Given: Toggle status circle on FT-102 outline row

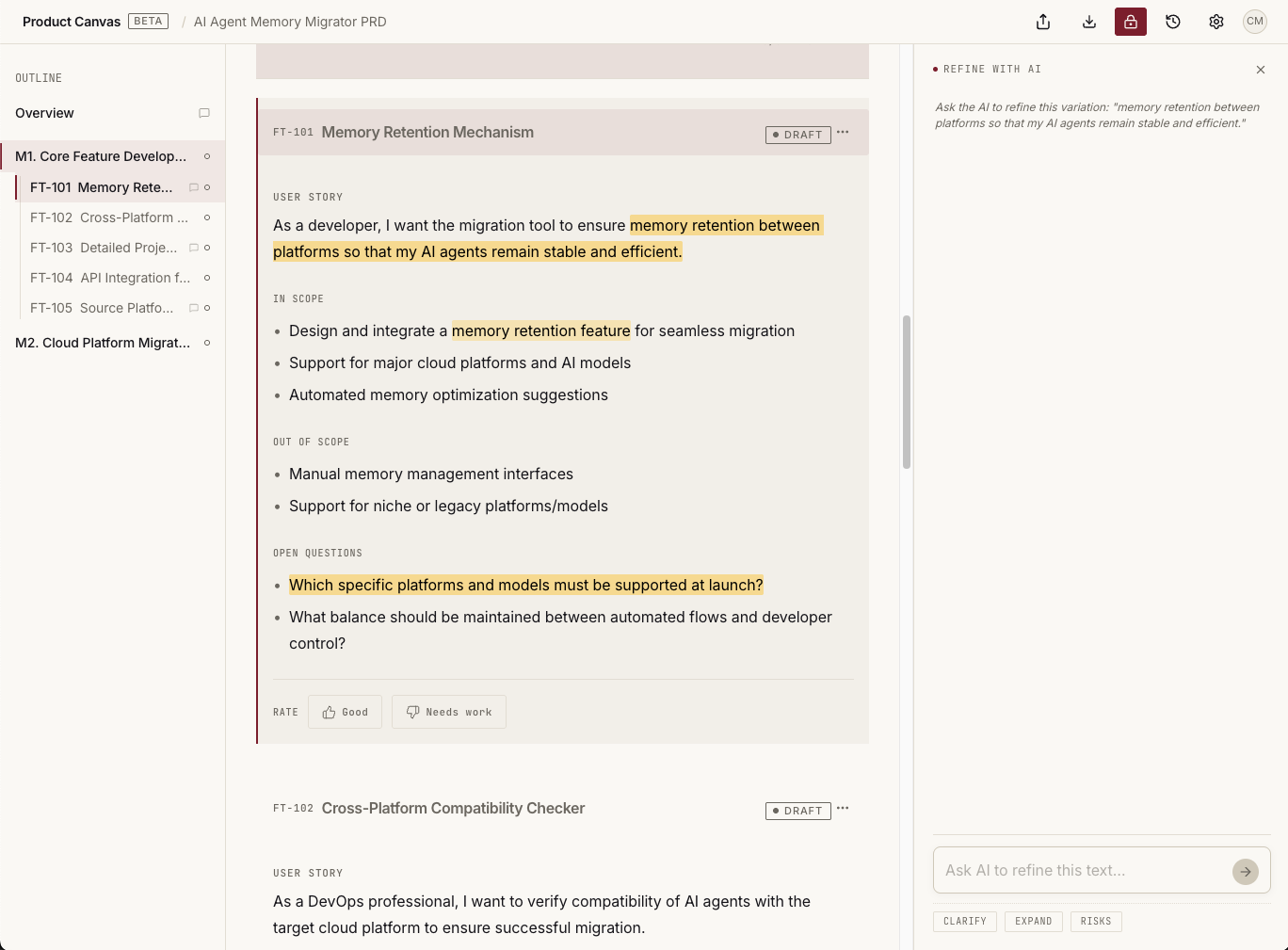Looking at the screenshot, I should [x=207, y=217].
